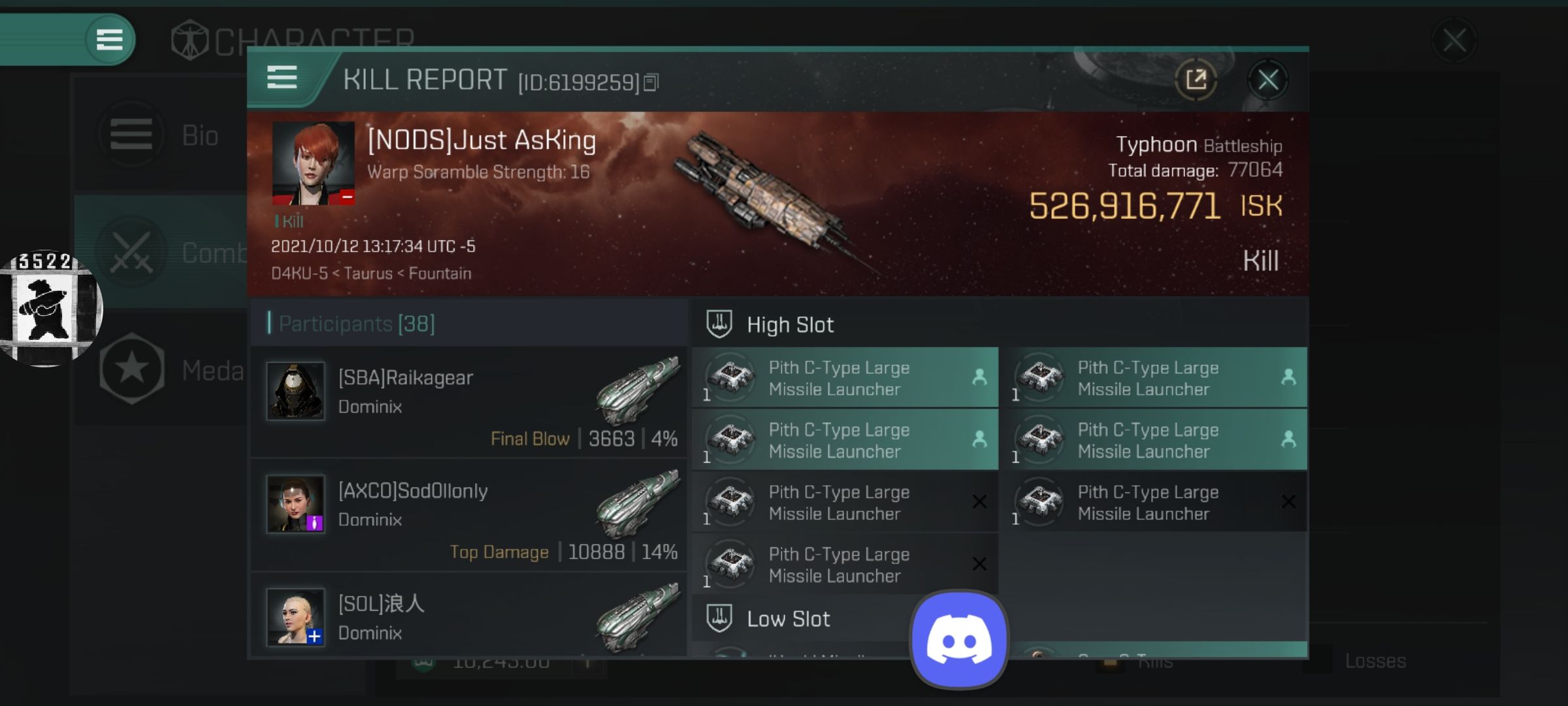Image resolution: width=1568 pixels, height=706 pixels.
Task: Share the kill report via export icon
Action: (1196, 80)
